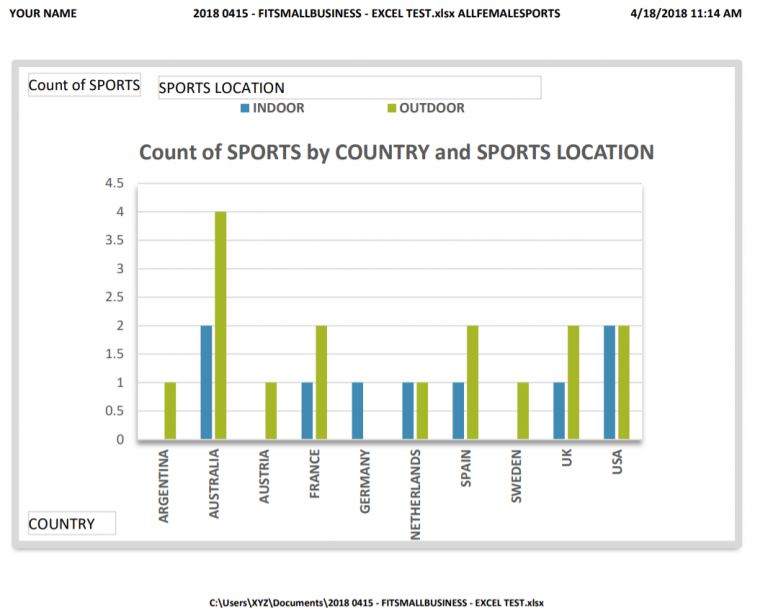Image resolution: width=768 pixels, height=613 pixels.
Task: Open the SPORTS LOCATION field filter
Action: 349,88
